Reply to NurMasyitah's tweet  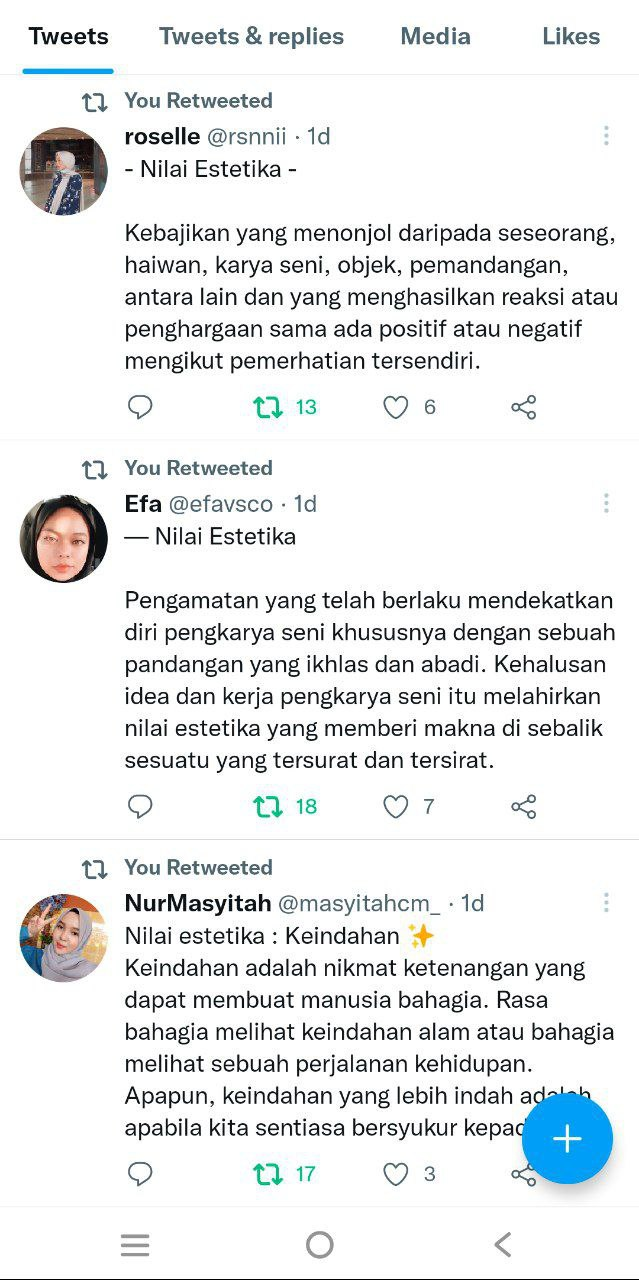click(x=140, y=1173)
